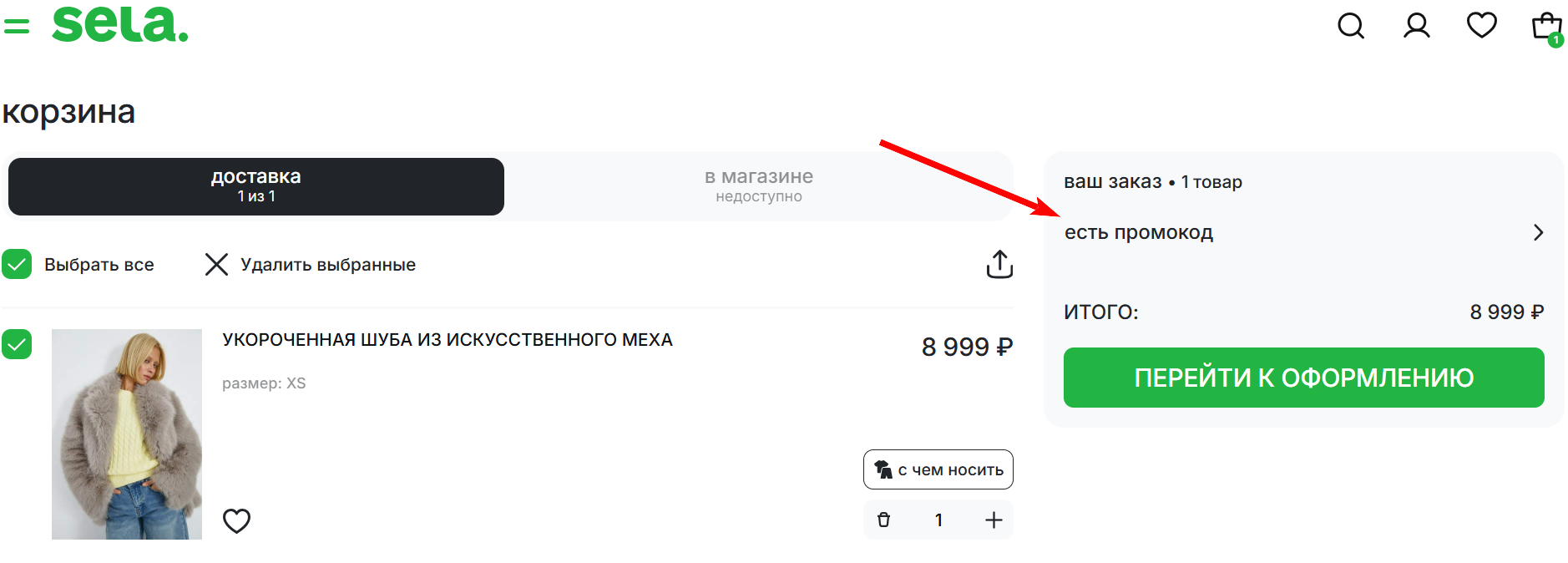Switch to the доставка tab

point(255,185)
